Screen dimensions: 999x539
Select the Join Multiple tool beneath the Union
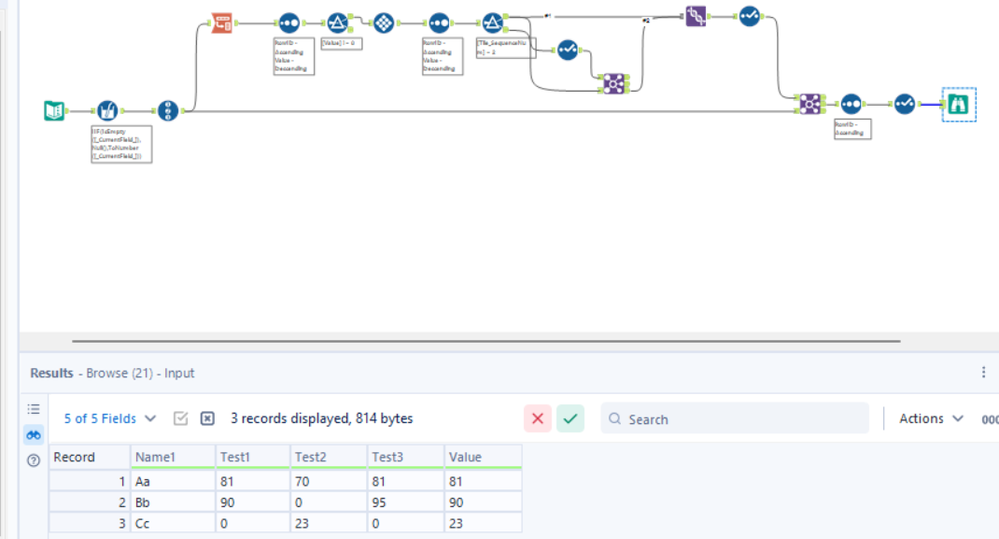[x=614, y=83]
